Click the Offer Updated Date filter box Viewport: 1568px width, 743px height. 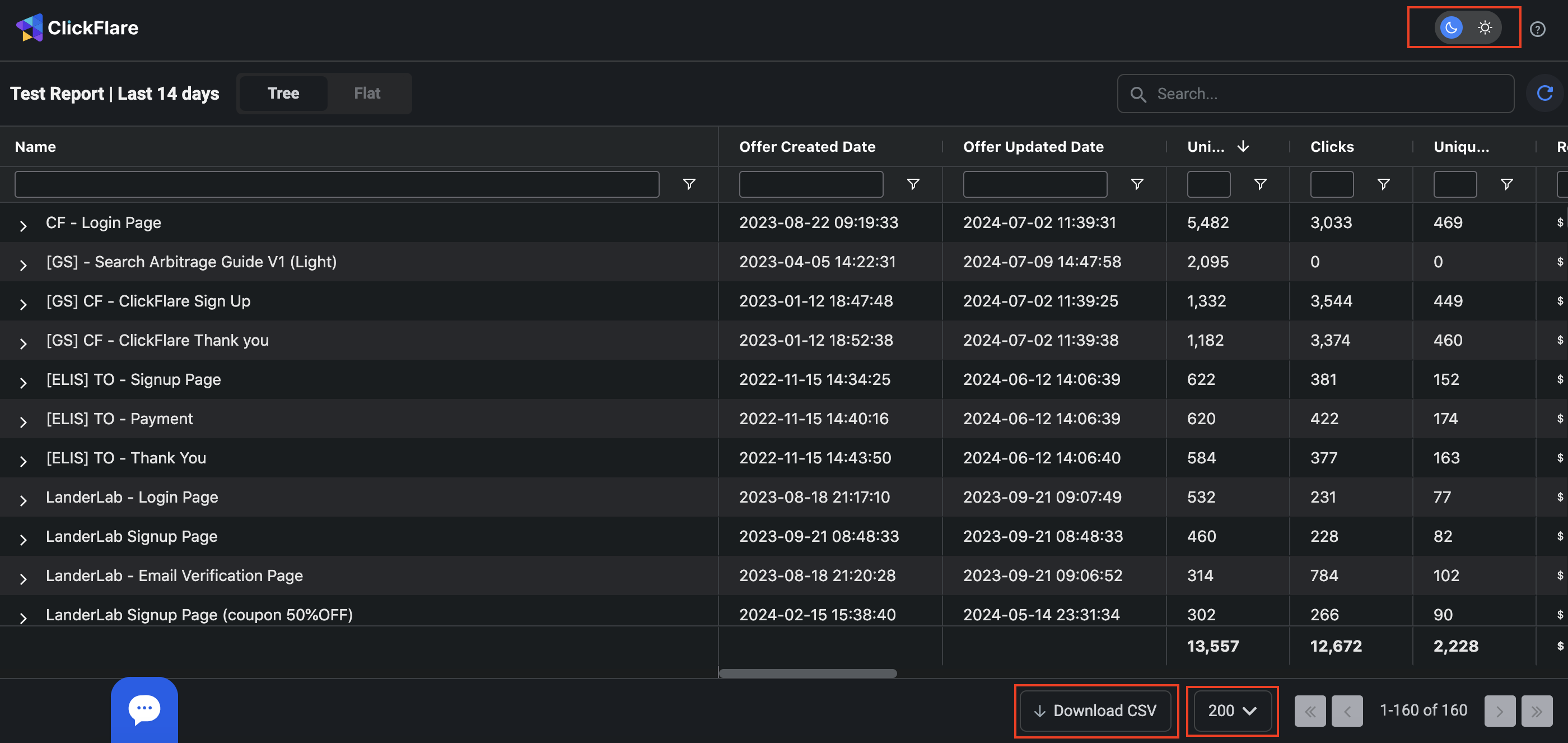(x=1035, y=184)
